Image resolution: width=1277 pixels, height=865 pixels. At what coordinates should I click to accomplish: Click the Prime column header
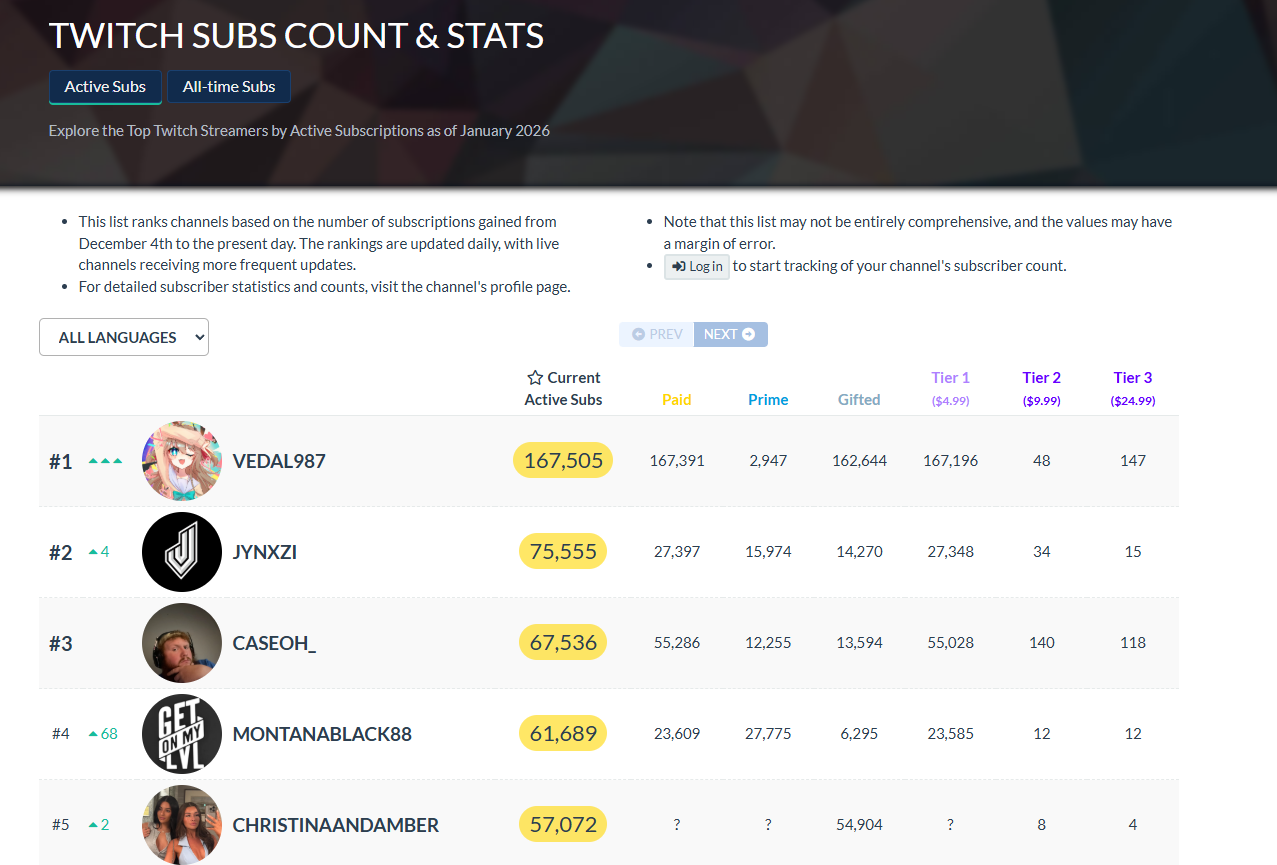(768, 399)
